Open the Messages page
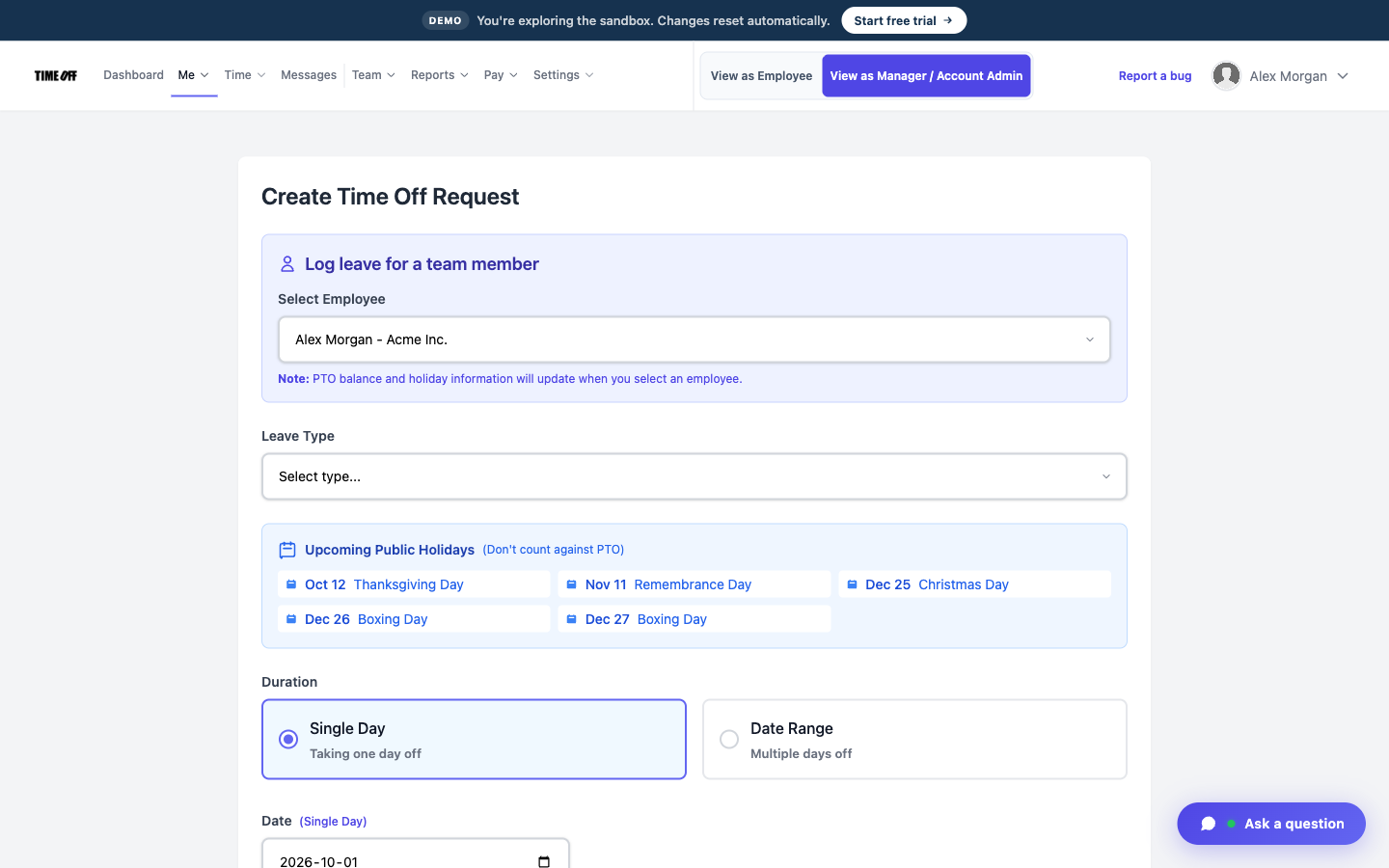Viewport: 1389px width, 868px height. pos(309,75)
